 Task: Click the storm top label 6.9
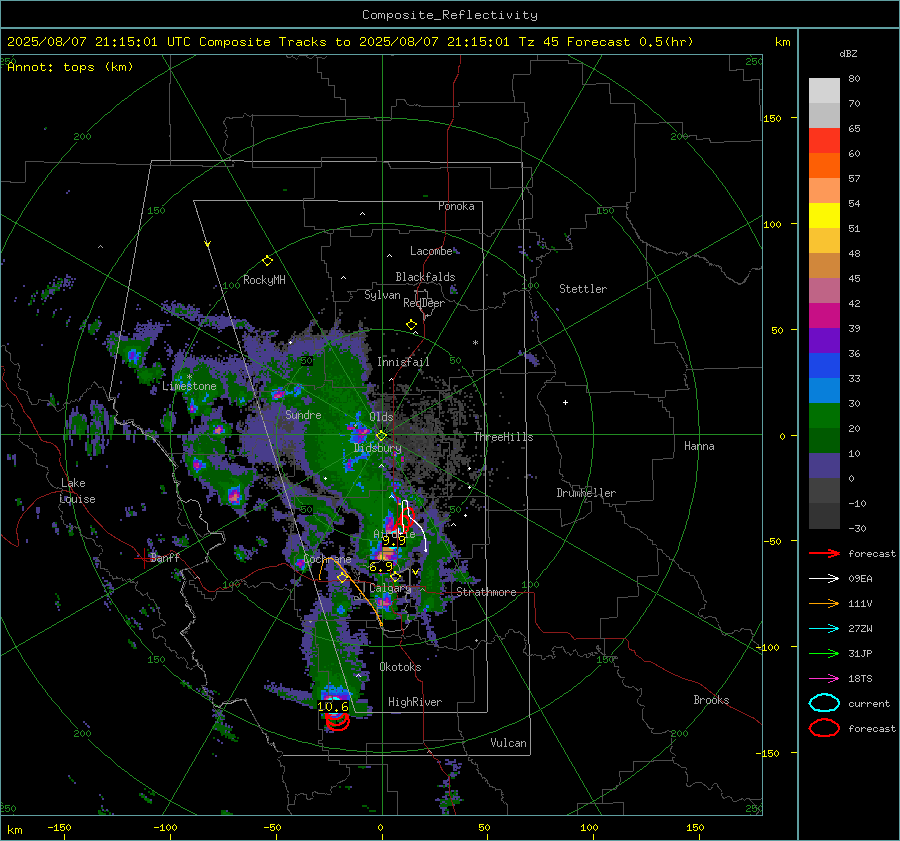[381, 567]
